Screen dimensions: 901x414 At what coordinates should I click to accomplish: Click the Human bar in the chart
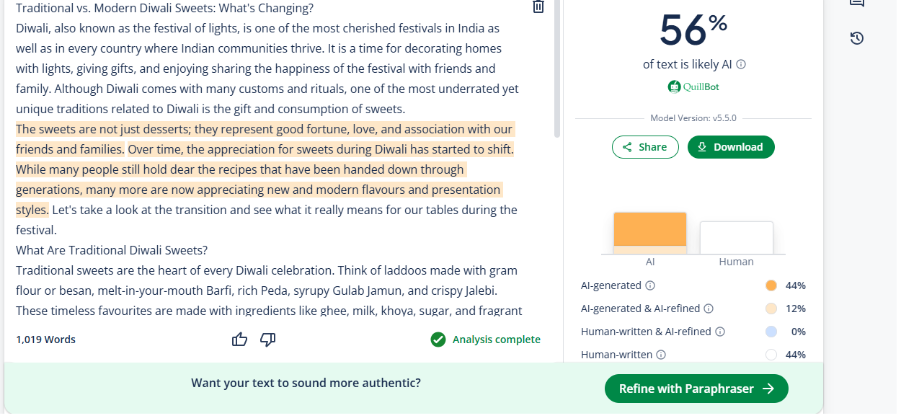coord(736,237)
